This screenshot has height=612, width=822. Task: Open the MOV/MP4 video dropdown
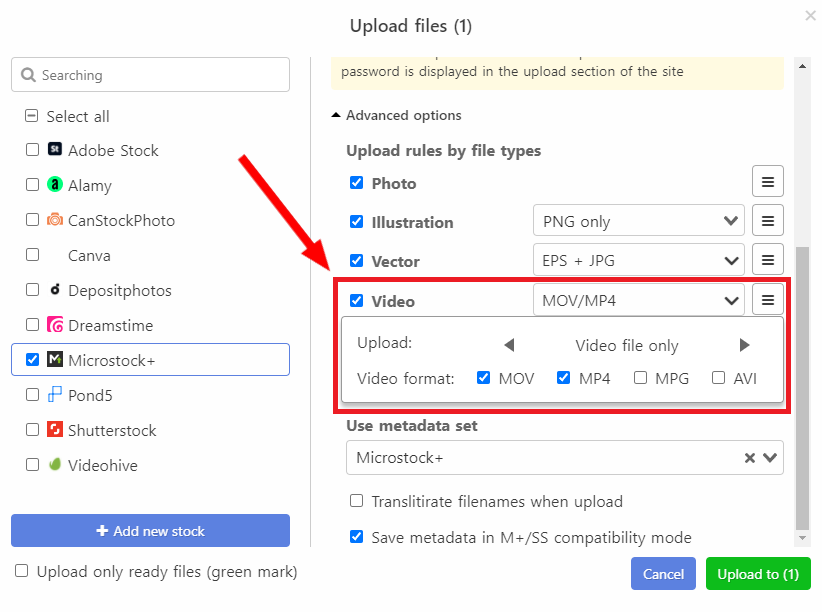(639, 300)
